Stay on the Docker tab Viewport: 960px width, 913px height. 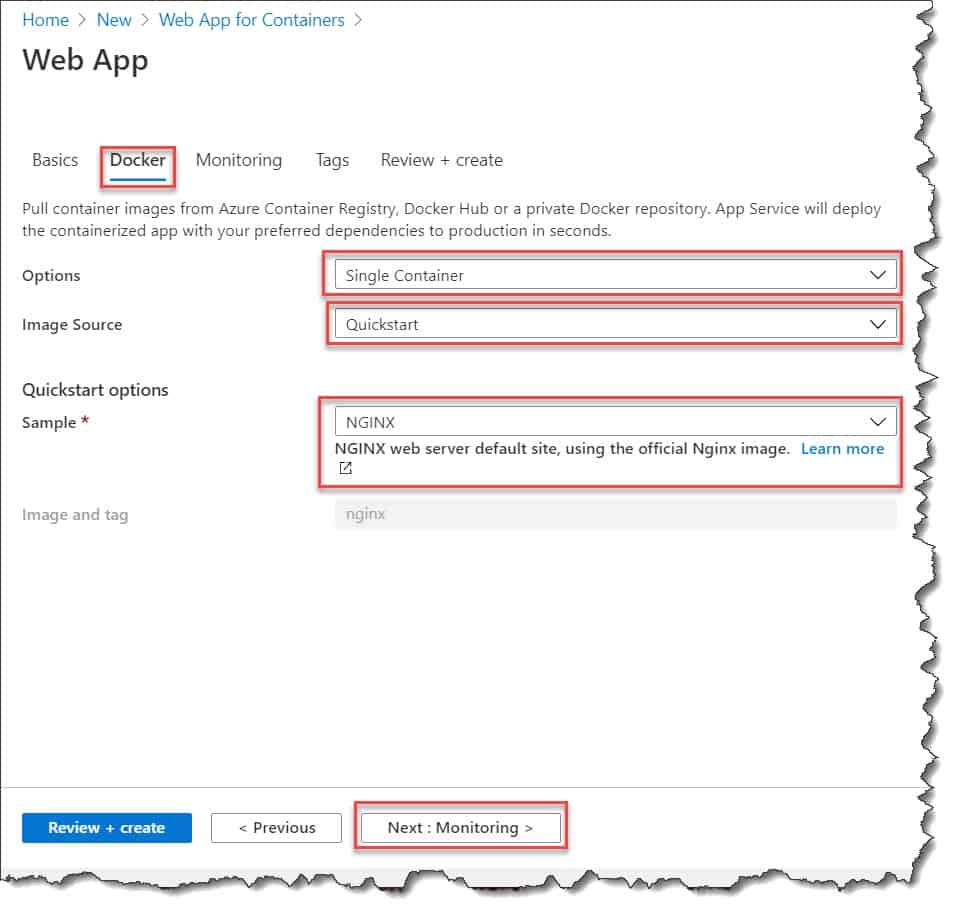(x=137, y=160)
